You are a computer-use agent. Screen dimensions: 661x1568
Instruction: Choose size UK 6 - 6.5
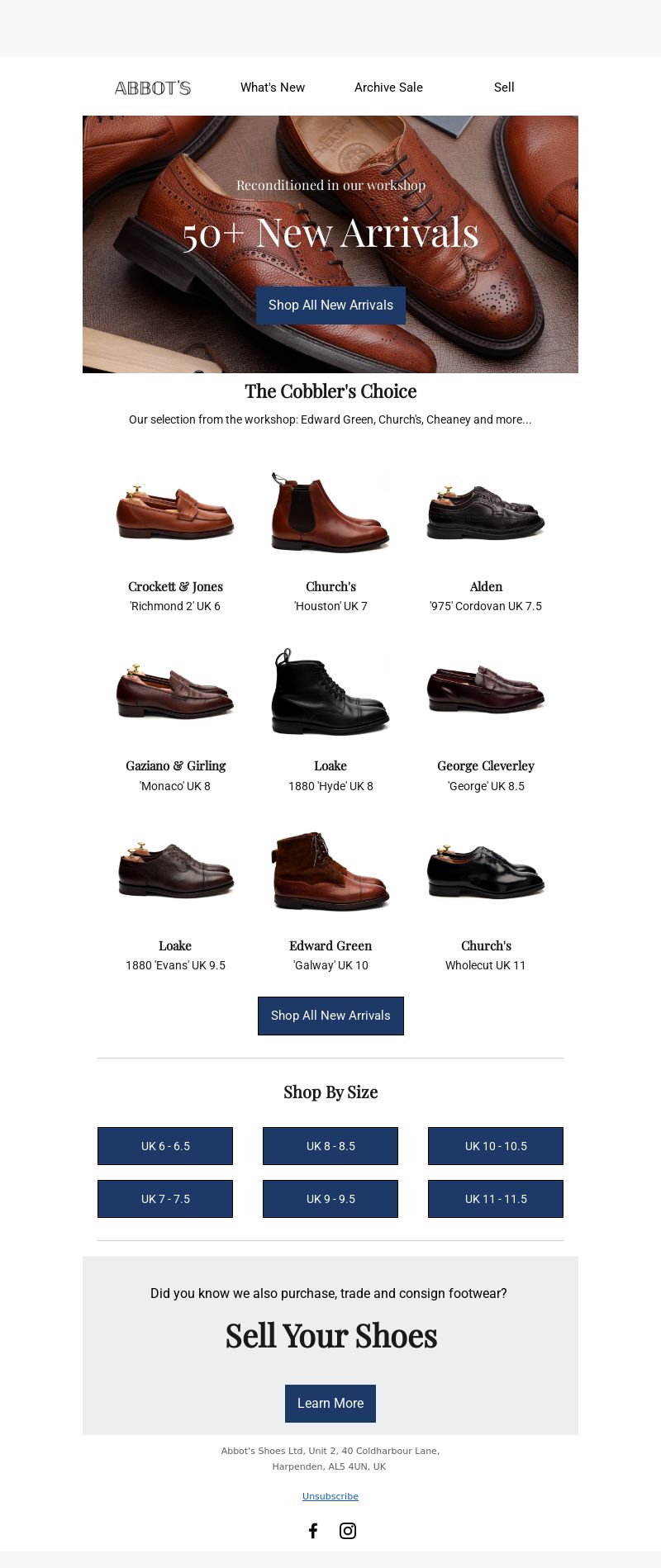[x=165, y=1146]
